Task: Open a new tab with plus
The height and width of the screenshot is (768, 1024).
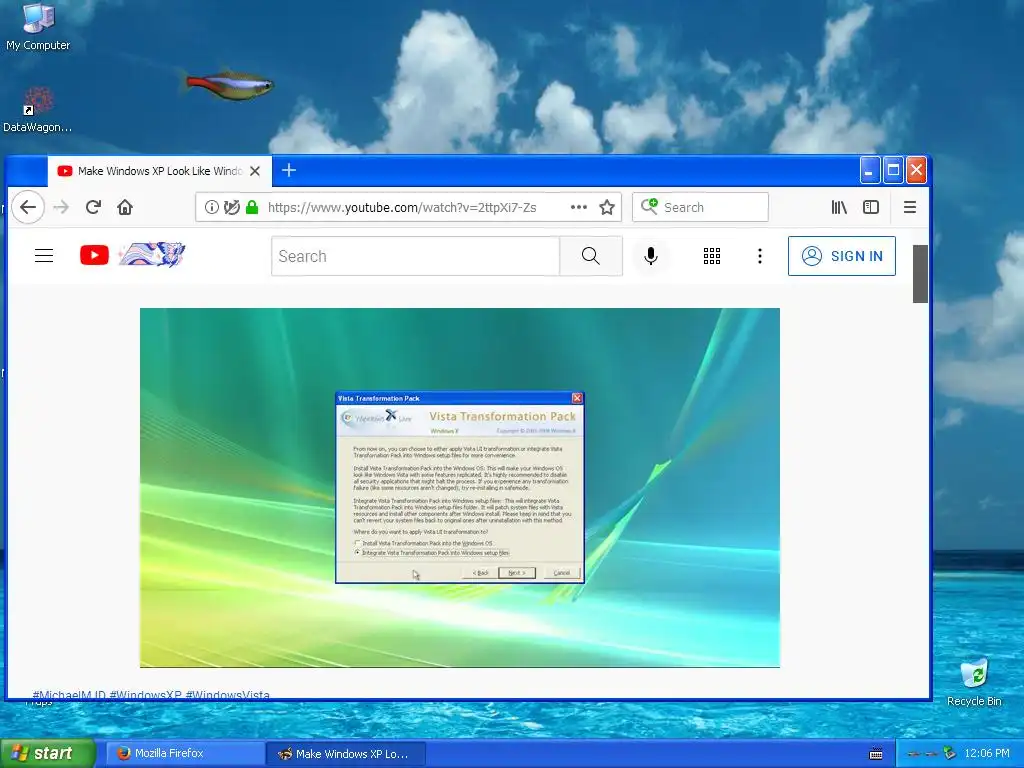Action: (x=289, y=170)
